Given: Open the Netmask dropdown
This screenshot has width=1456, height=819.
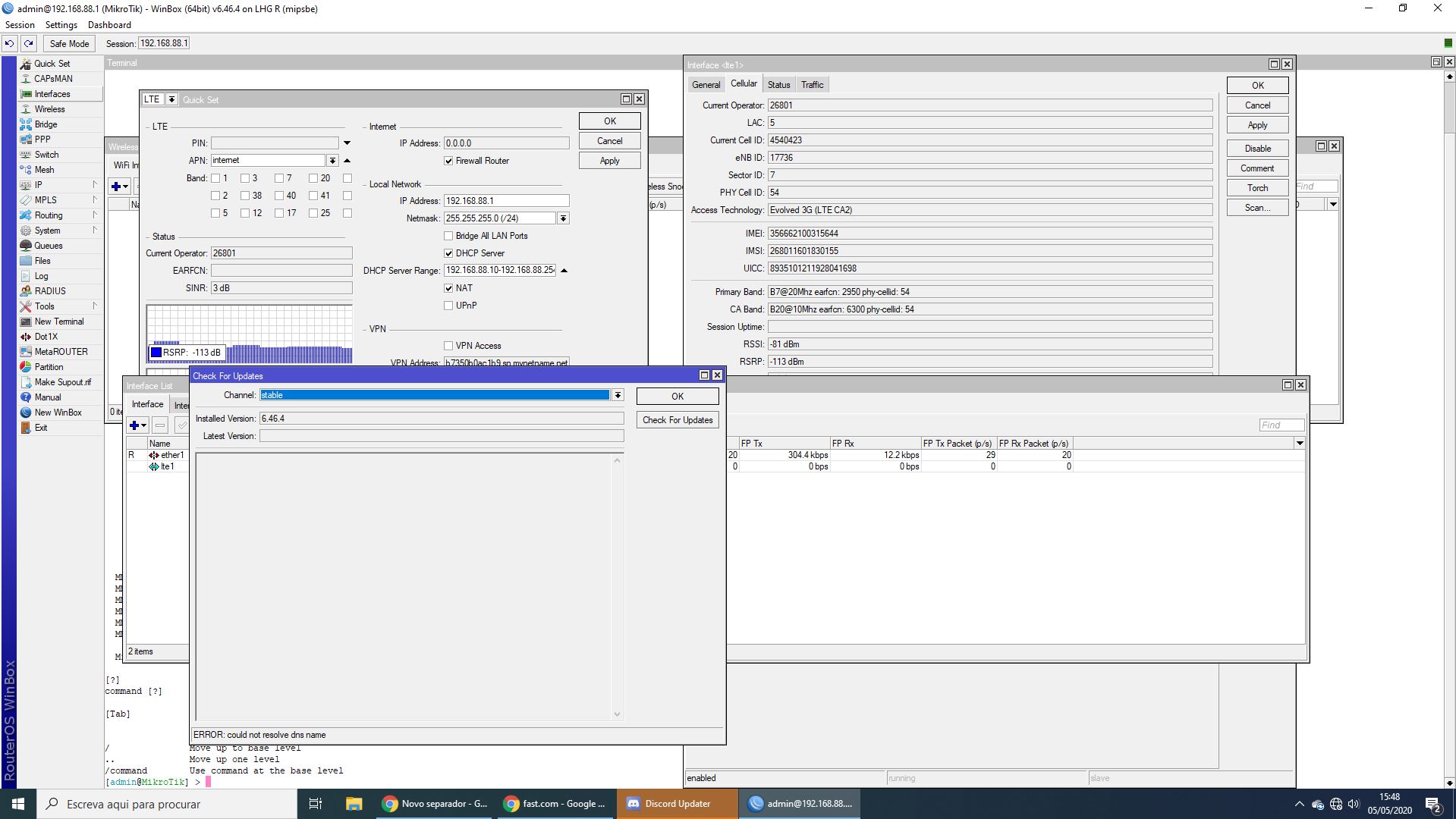Looking at the screenshot, I should pyautogui.click(x=563, y=218).
